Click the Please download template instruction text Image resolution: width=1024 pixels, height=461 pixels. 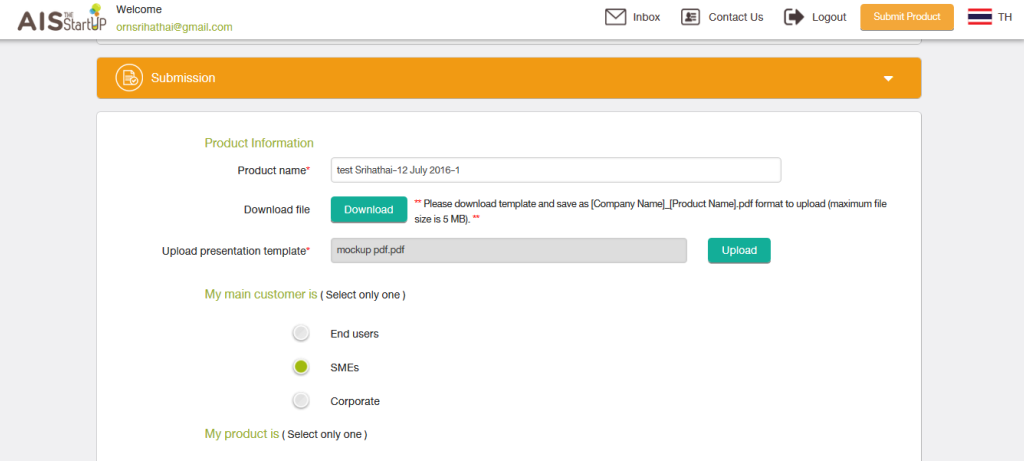click(x=651, y=212)
